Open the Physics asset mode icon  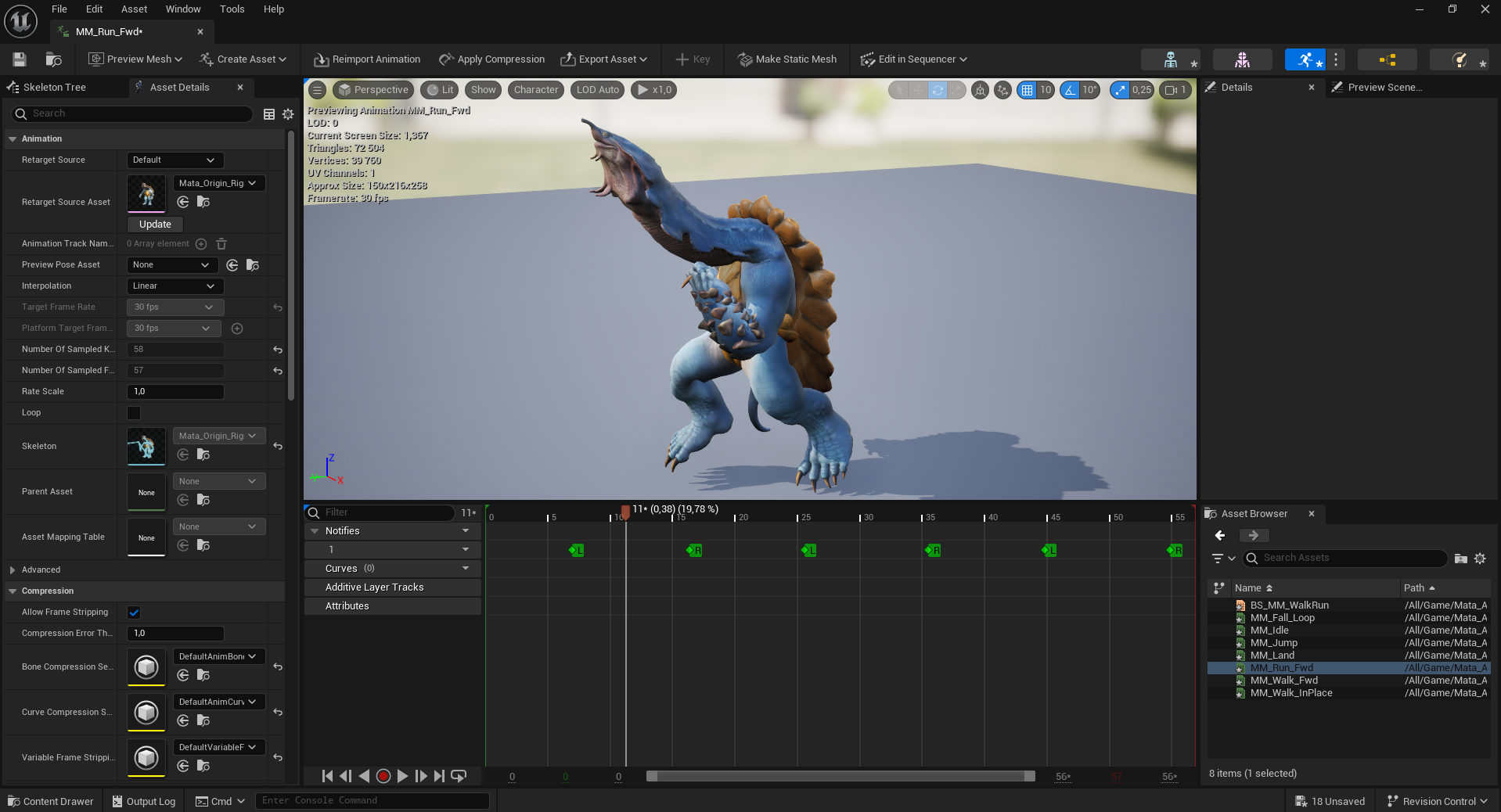(1459, 59)
